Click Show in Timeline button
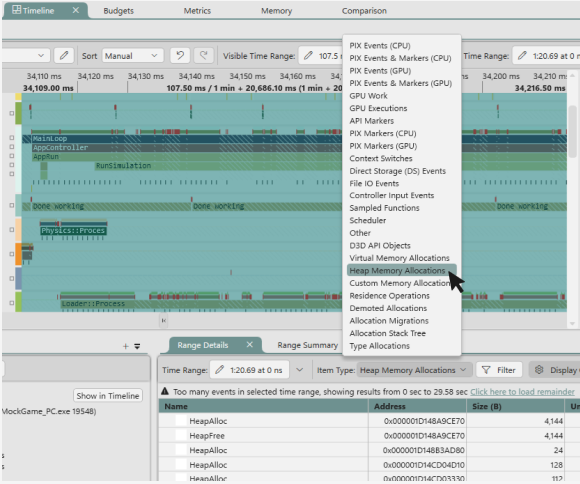 (108, 396)
